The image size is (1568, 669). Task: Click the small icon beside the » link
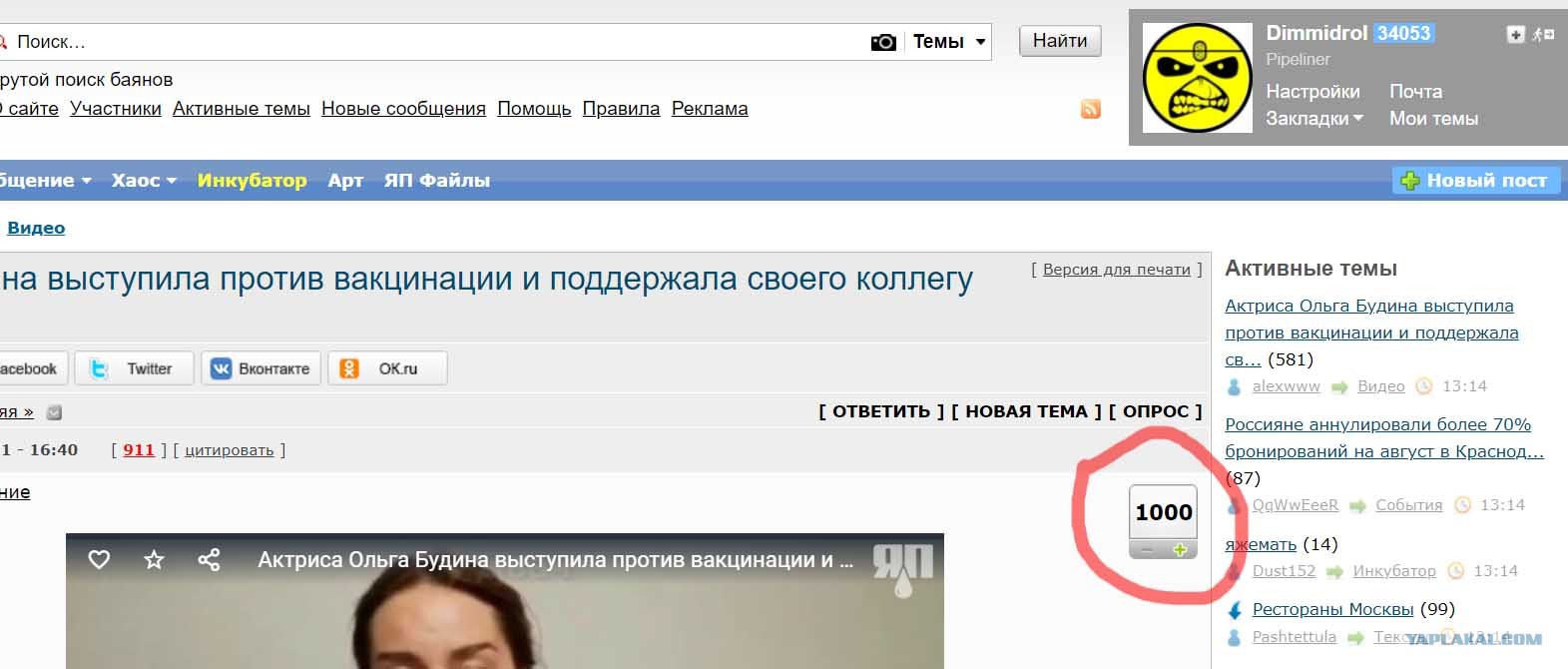click(55, 412)
